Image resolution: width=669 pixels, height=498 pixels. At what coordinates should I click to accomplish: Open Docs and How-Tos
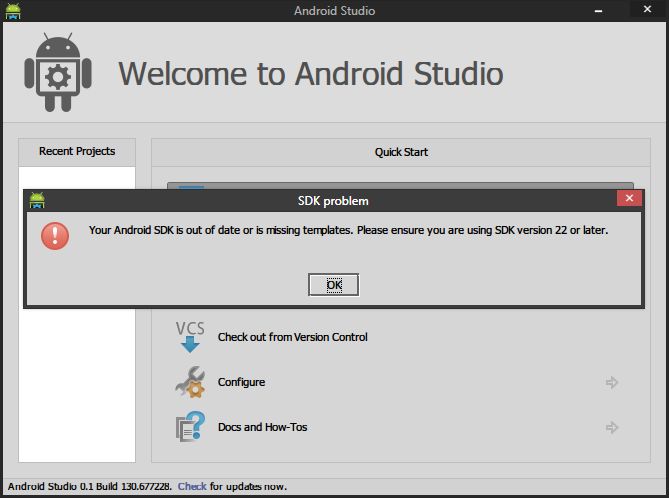click(262, 427)
